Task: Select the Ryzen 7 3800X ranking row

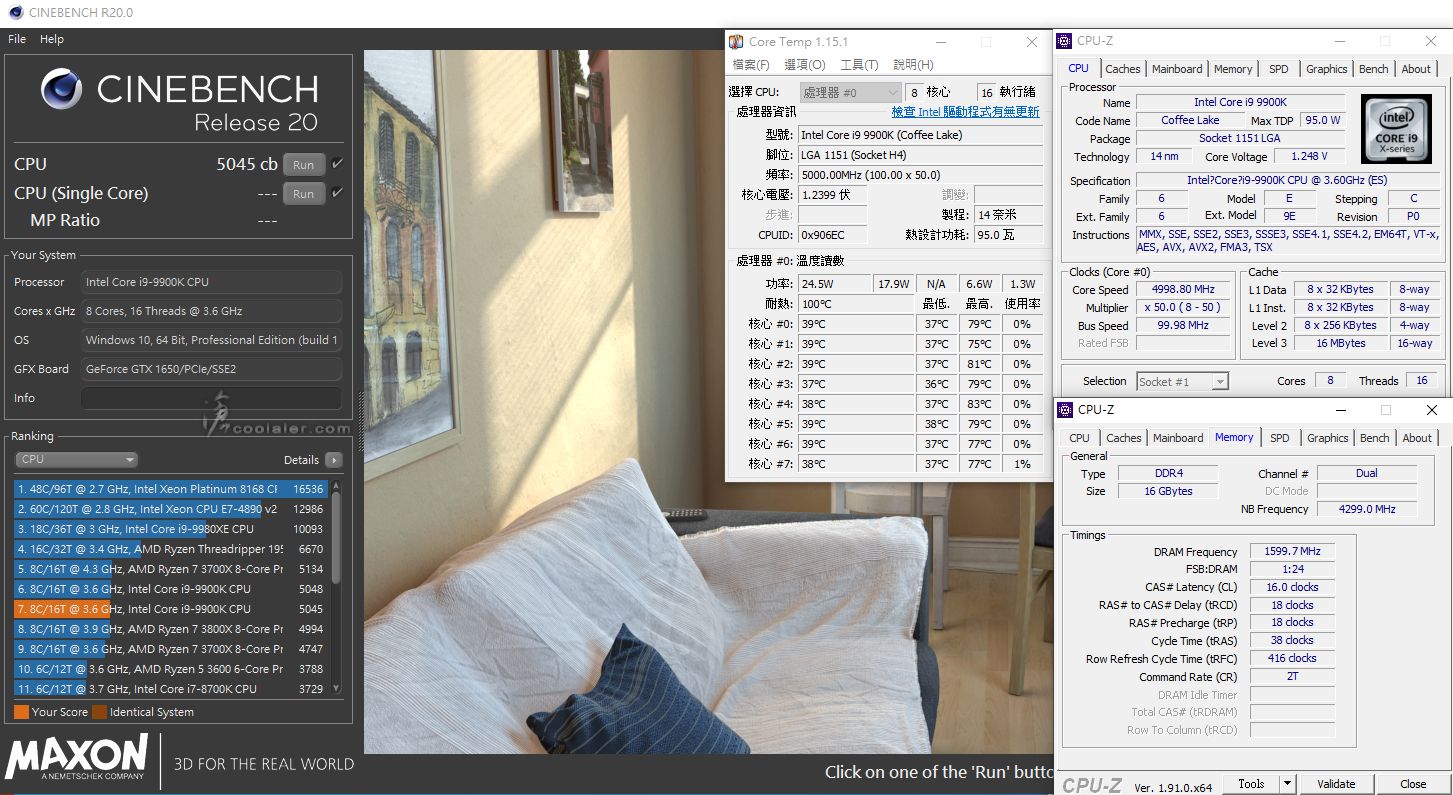Action: coord(171,629)
